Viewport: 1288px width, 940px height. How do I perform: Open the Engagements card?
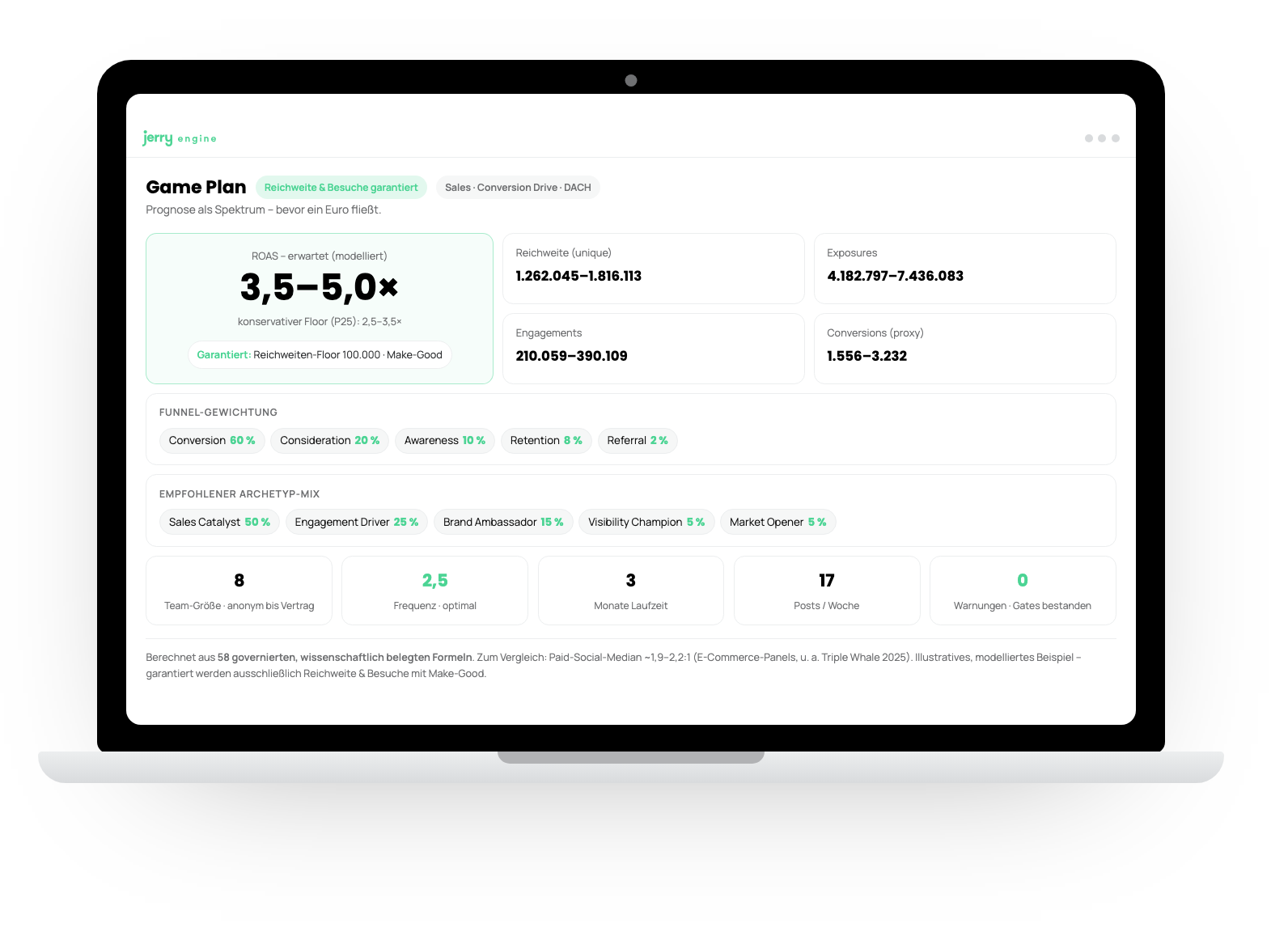tap(654, 349)
